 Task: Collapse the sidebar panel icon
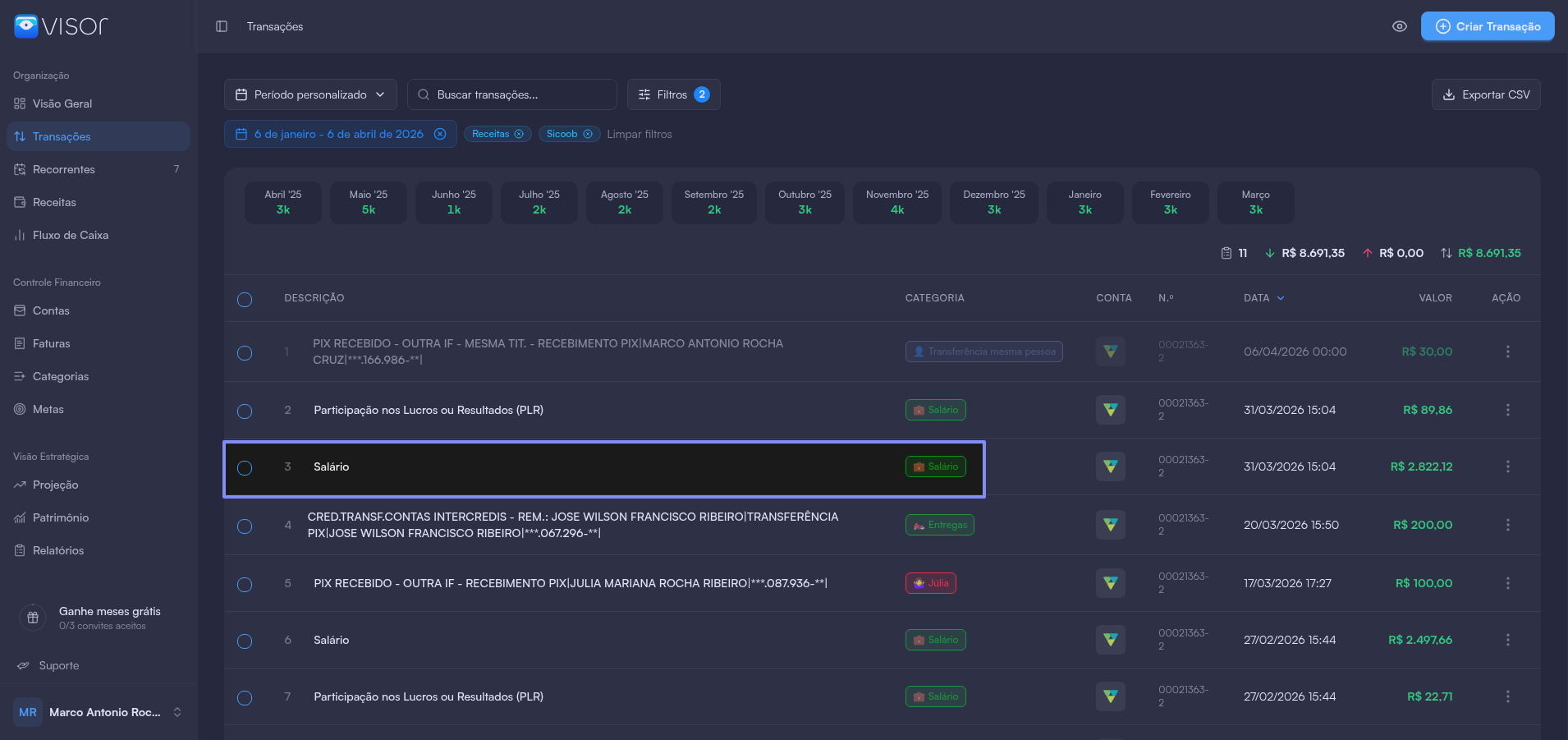point(222,26)
